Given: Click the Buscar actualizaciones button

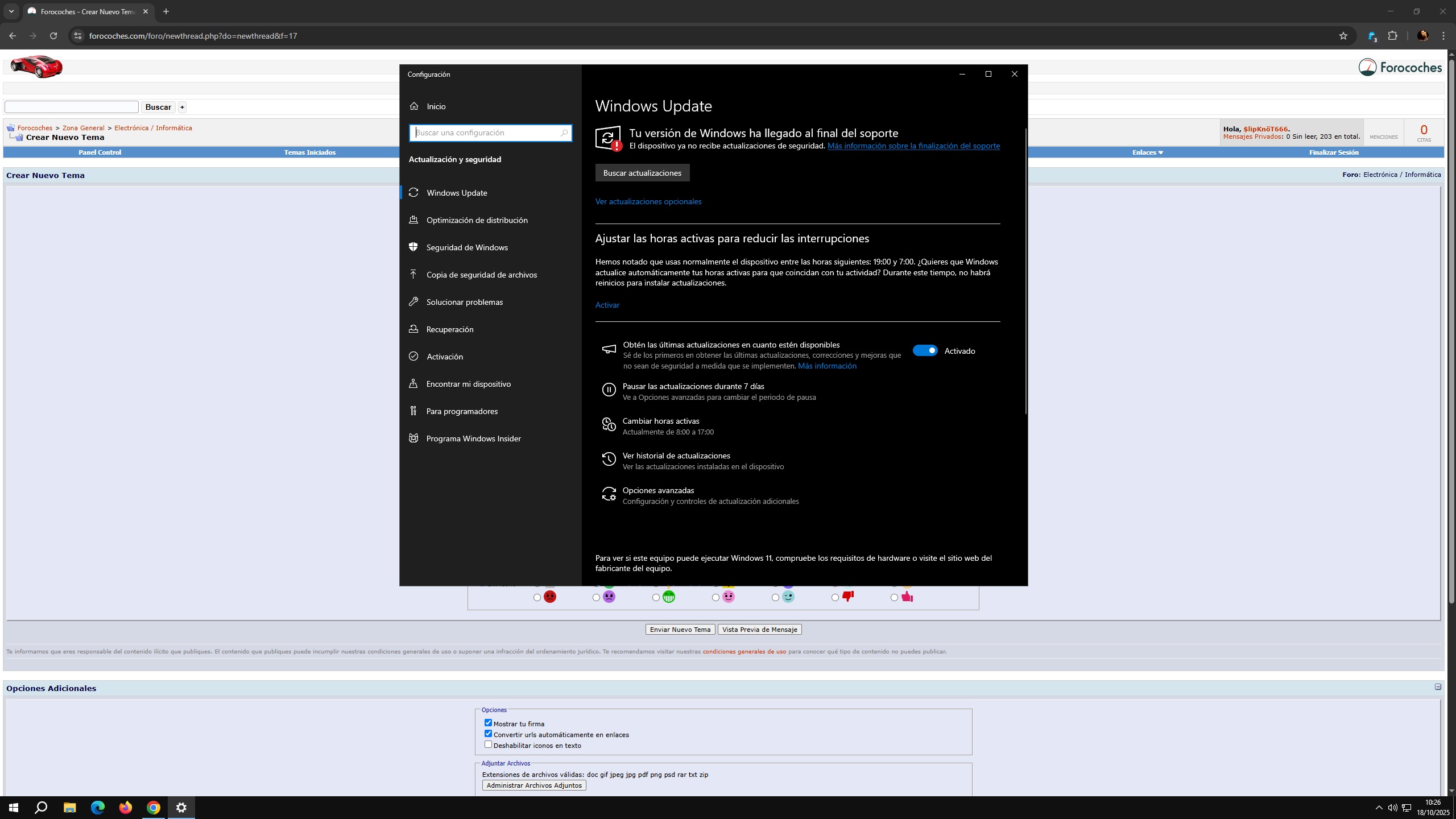Looking at the screenshot, I should point(642,173).
